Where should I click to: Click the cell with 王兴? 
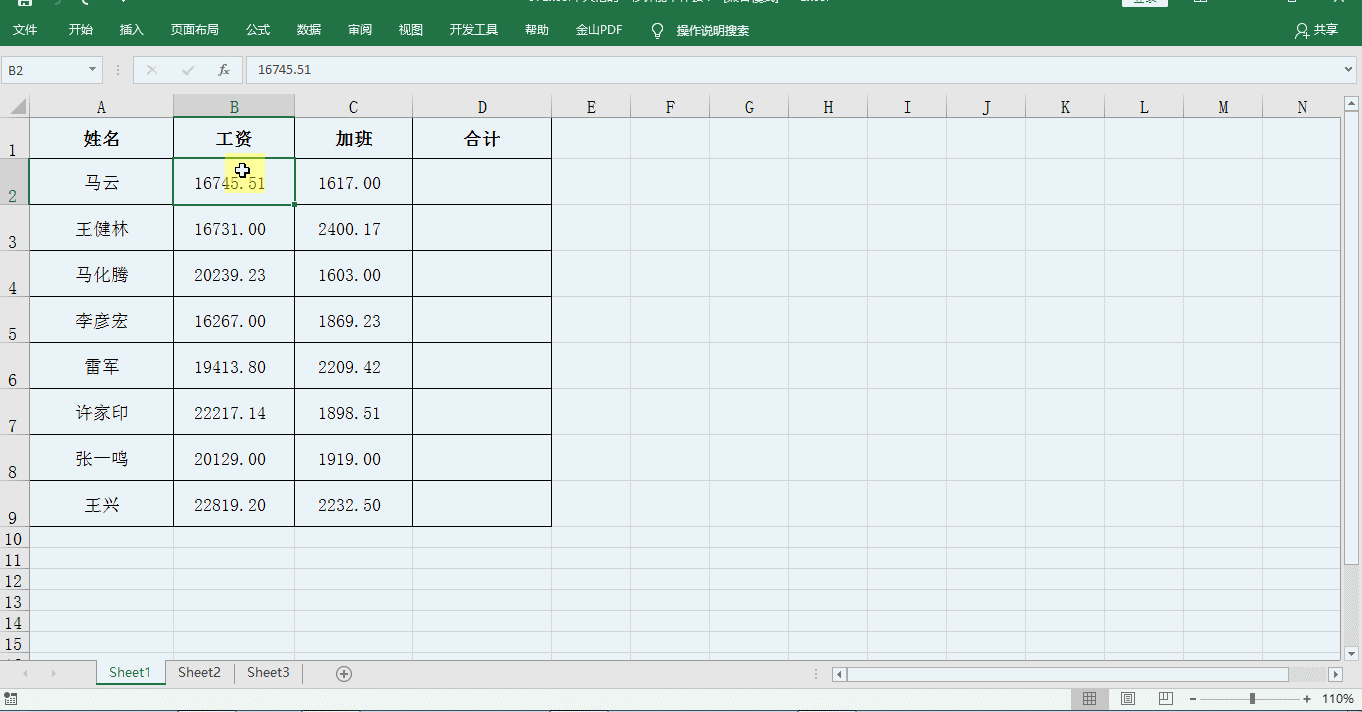(x=101, y=504)
